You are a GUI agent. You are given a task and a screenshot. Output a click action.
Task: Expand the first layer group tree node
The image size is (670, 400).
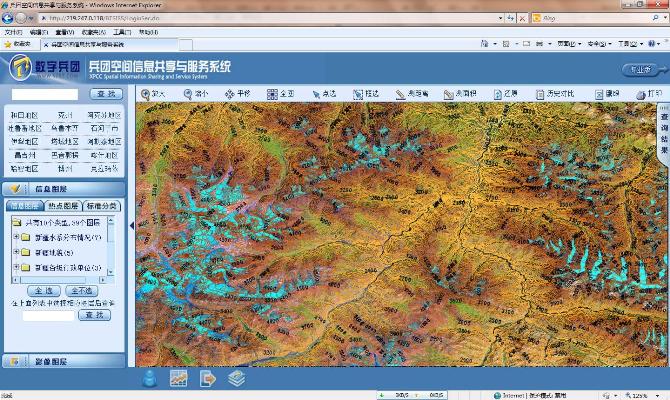click(x=13, y=238)
